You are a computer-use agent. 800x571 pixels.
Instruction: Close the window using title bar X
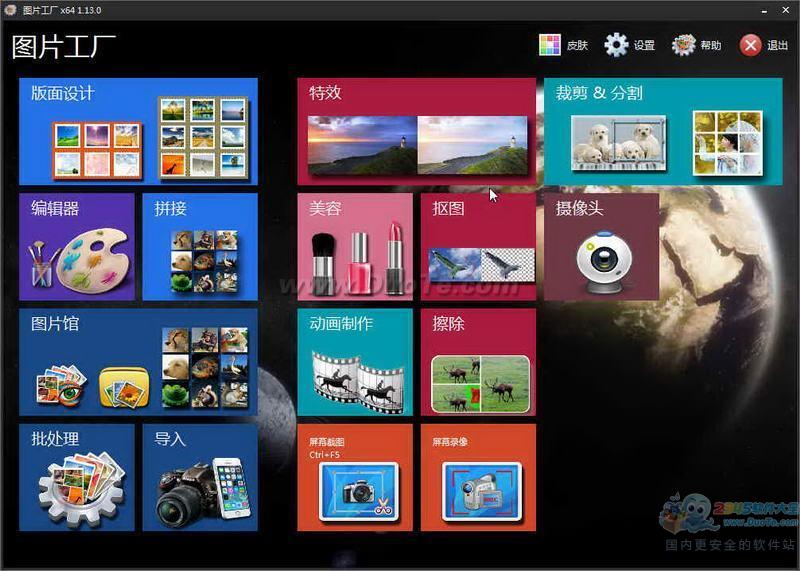coord(783,10)
